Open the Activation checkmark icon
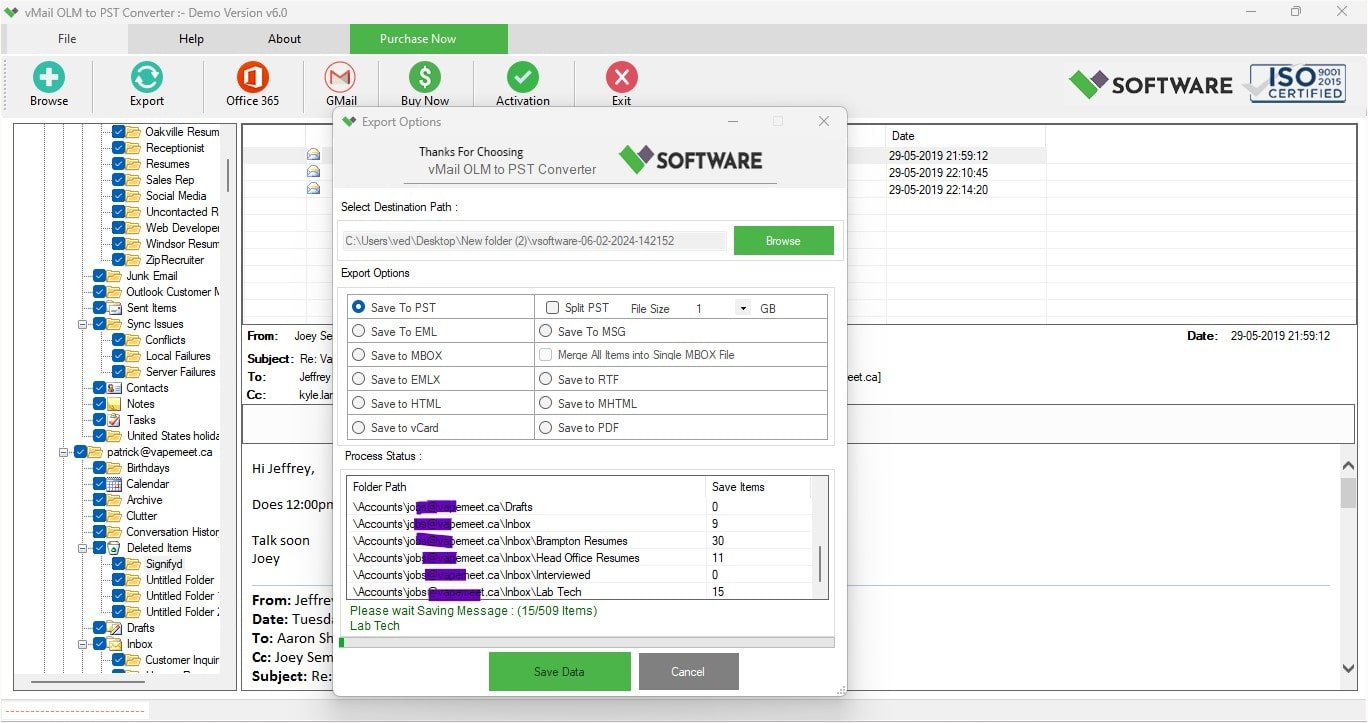Screen dimensions: 1368x723 tap(522, 78)
